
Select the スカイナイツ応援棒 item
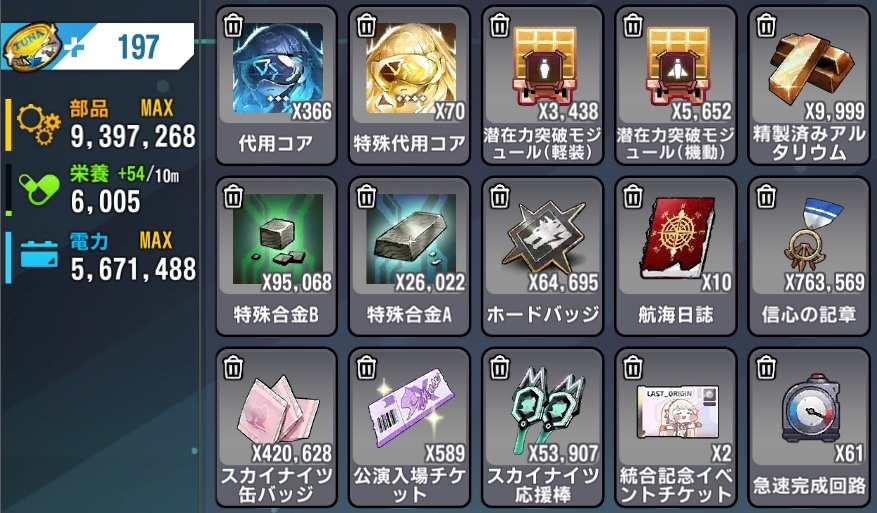[543, 427]
